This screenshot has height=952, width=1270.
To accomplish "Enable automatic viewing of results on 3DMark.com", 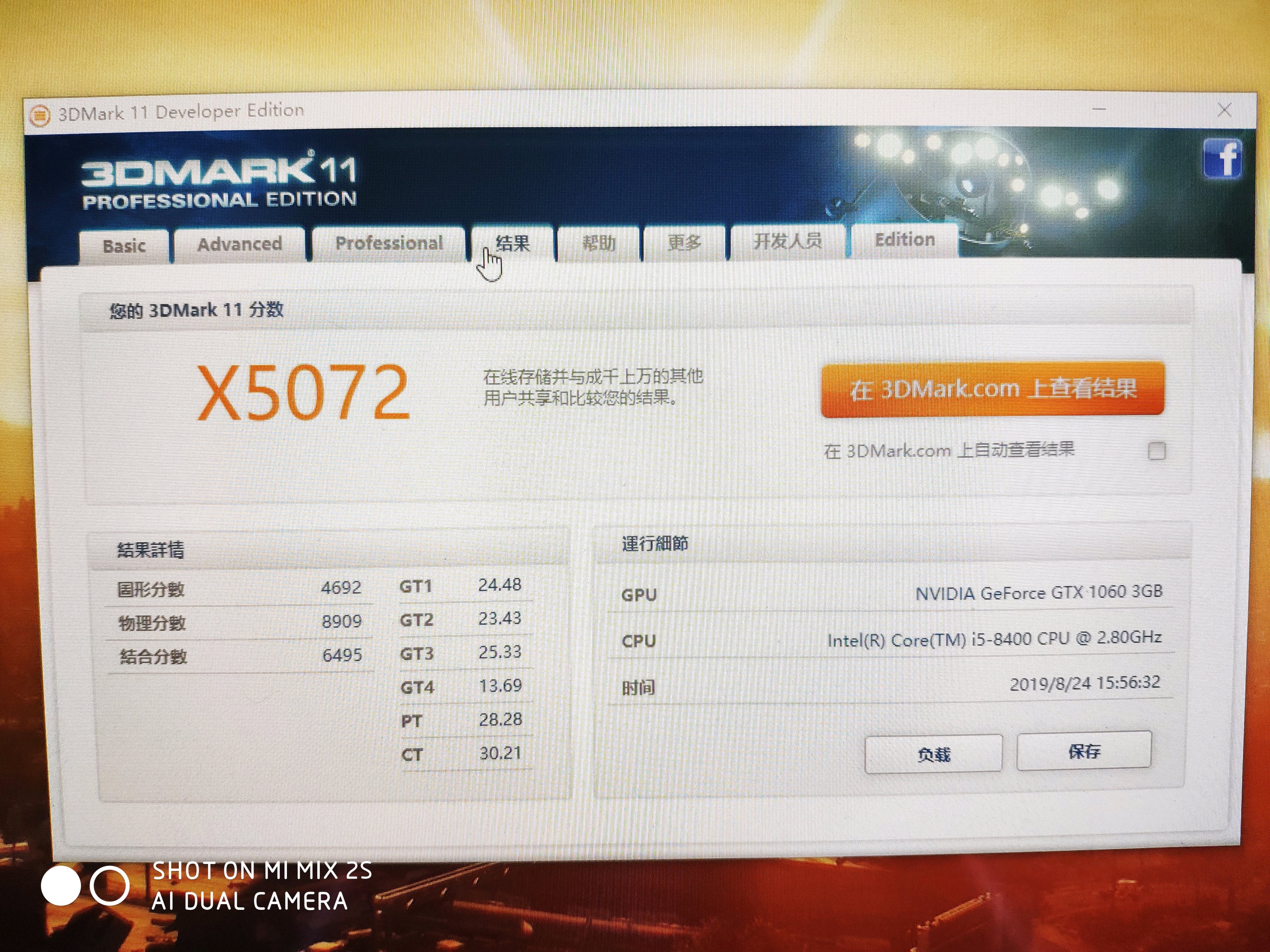I will (x=1156, y=451).
